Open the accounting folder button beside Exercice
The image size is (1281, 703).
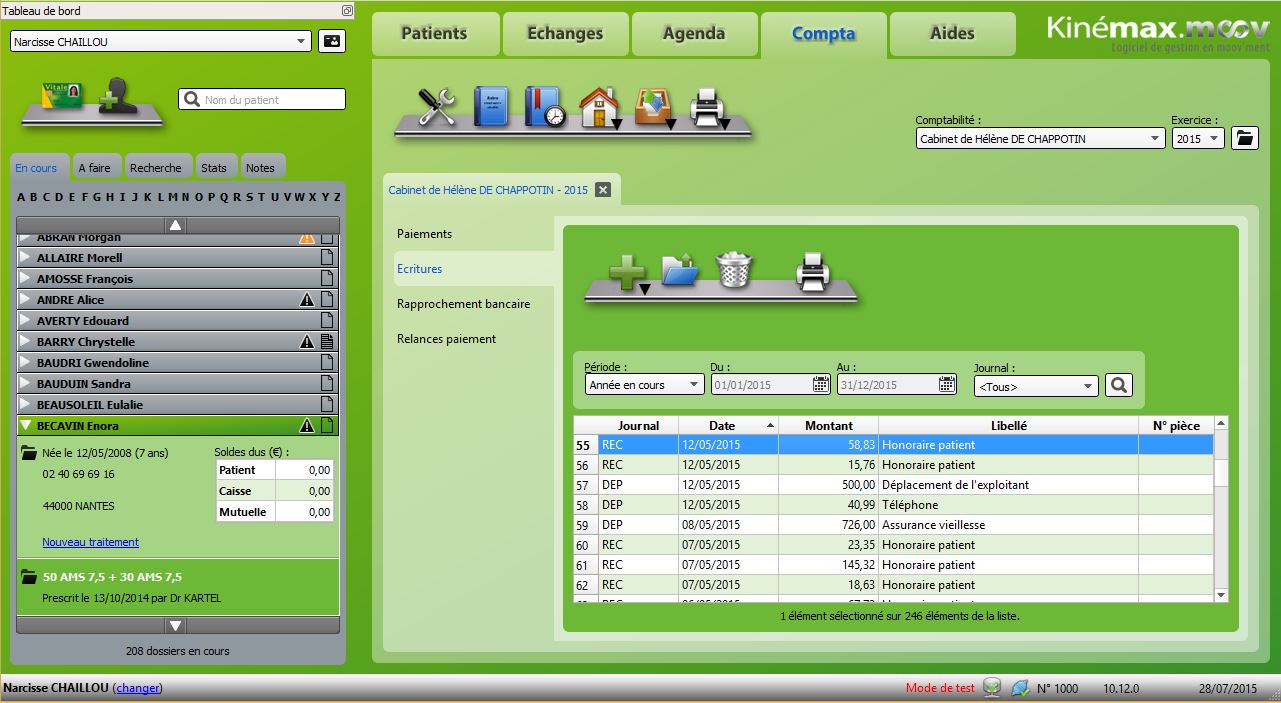click(x=1244, y=138)
